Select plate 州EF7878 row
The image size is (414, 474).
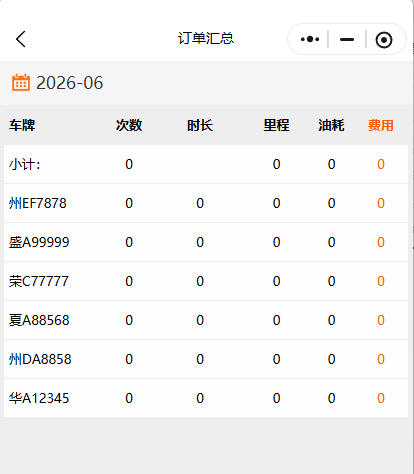tap(206, 203)
